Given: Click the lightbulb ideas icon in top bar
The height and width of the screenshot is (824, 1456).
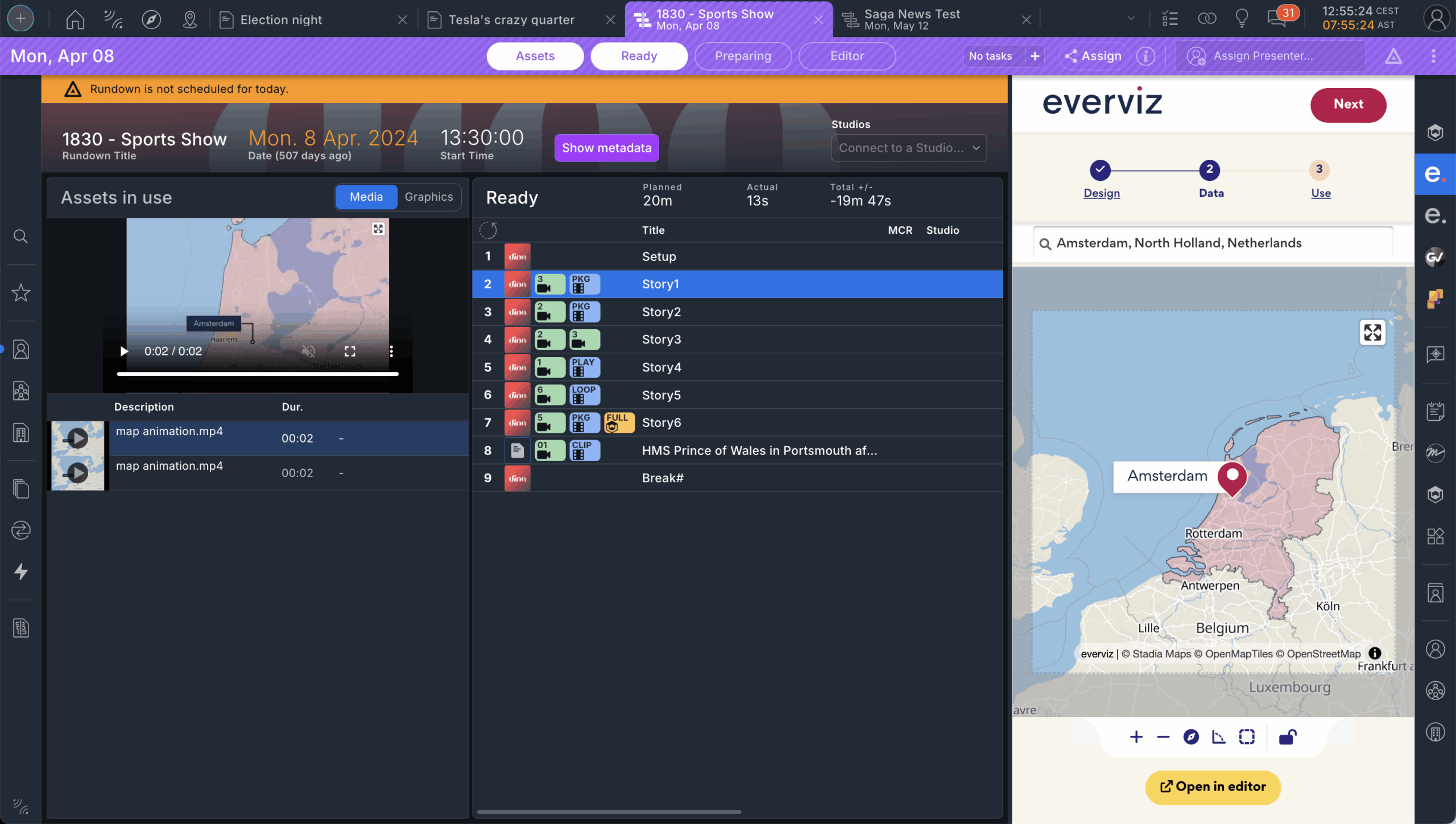Looking at the screenshot, I should tap(1242, 18).
